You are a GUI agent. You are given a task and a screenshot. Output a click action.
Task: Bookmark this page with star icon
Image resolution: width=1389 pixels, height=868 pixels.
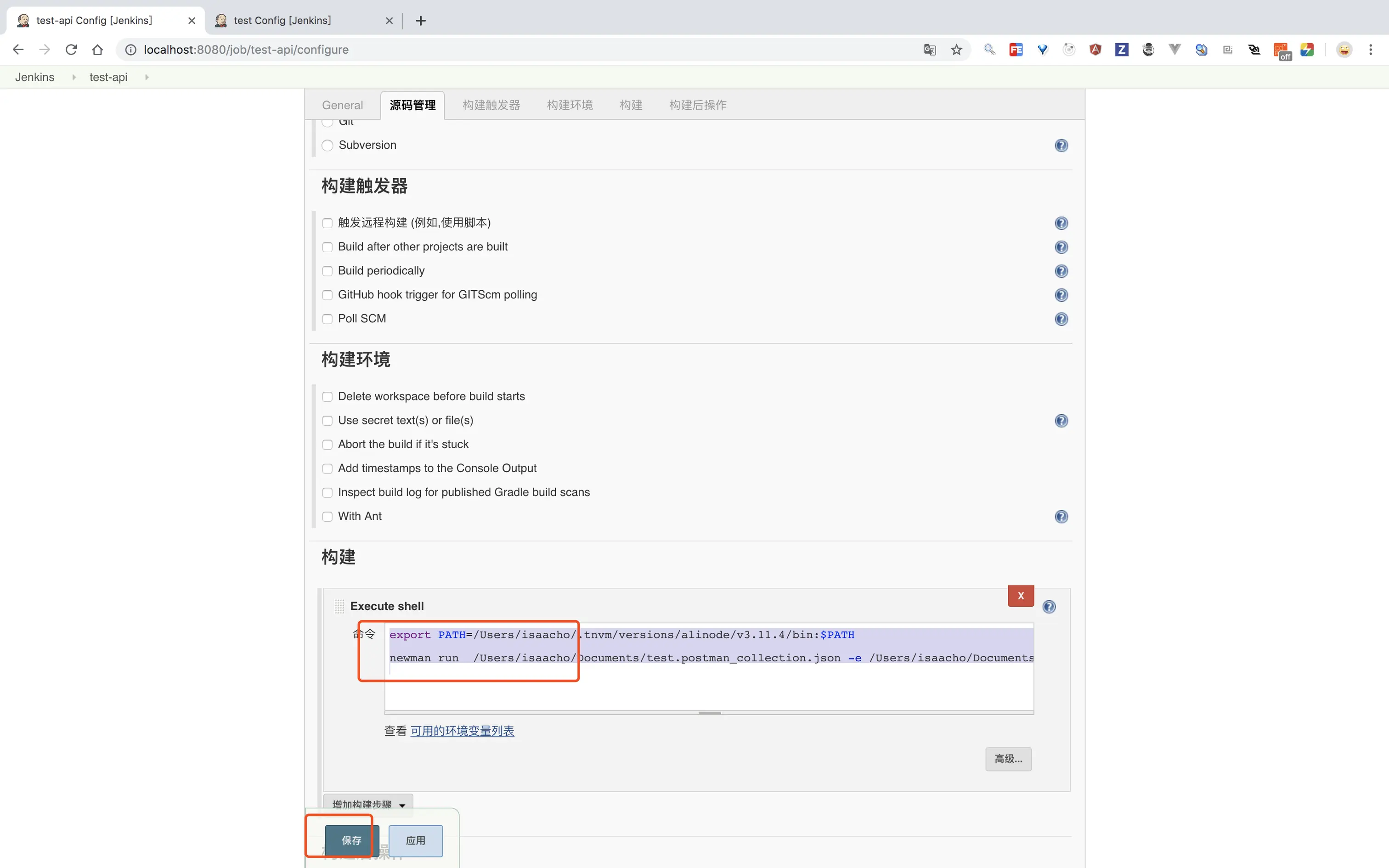pos(956,50)
